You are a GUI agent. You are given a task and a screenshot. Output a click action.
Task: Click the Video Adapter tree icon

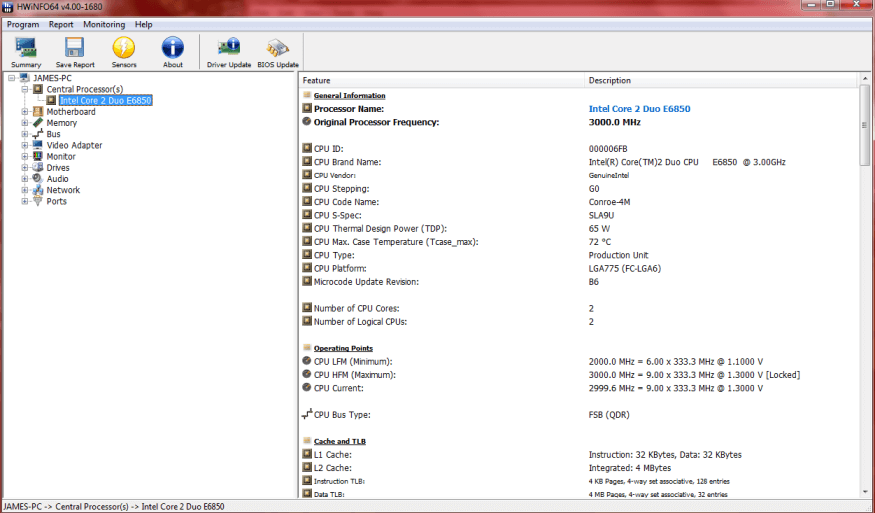37,145
